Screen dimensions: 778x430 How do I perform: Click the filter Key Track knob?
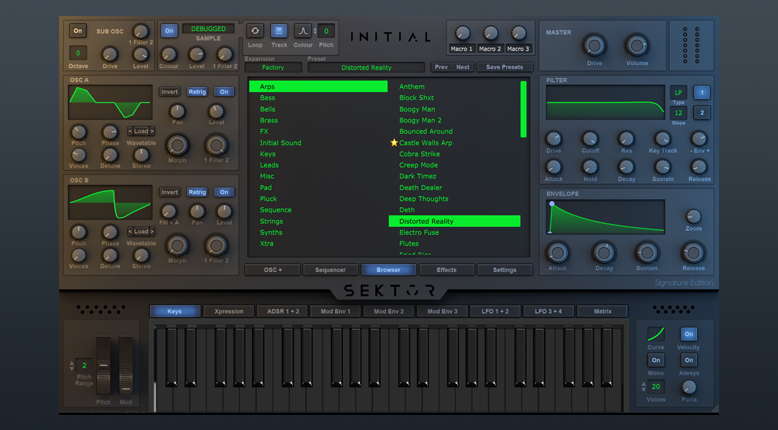[x=662, y=139]
